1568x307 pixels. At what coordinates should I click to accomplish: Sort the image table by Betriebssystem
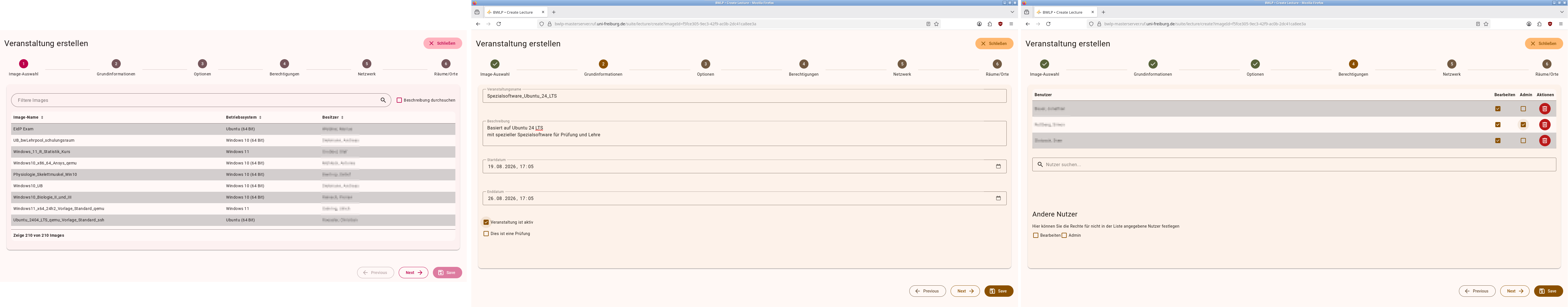(x=243, y=117)
